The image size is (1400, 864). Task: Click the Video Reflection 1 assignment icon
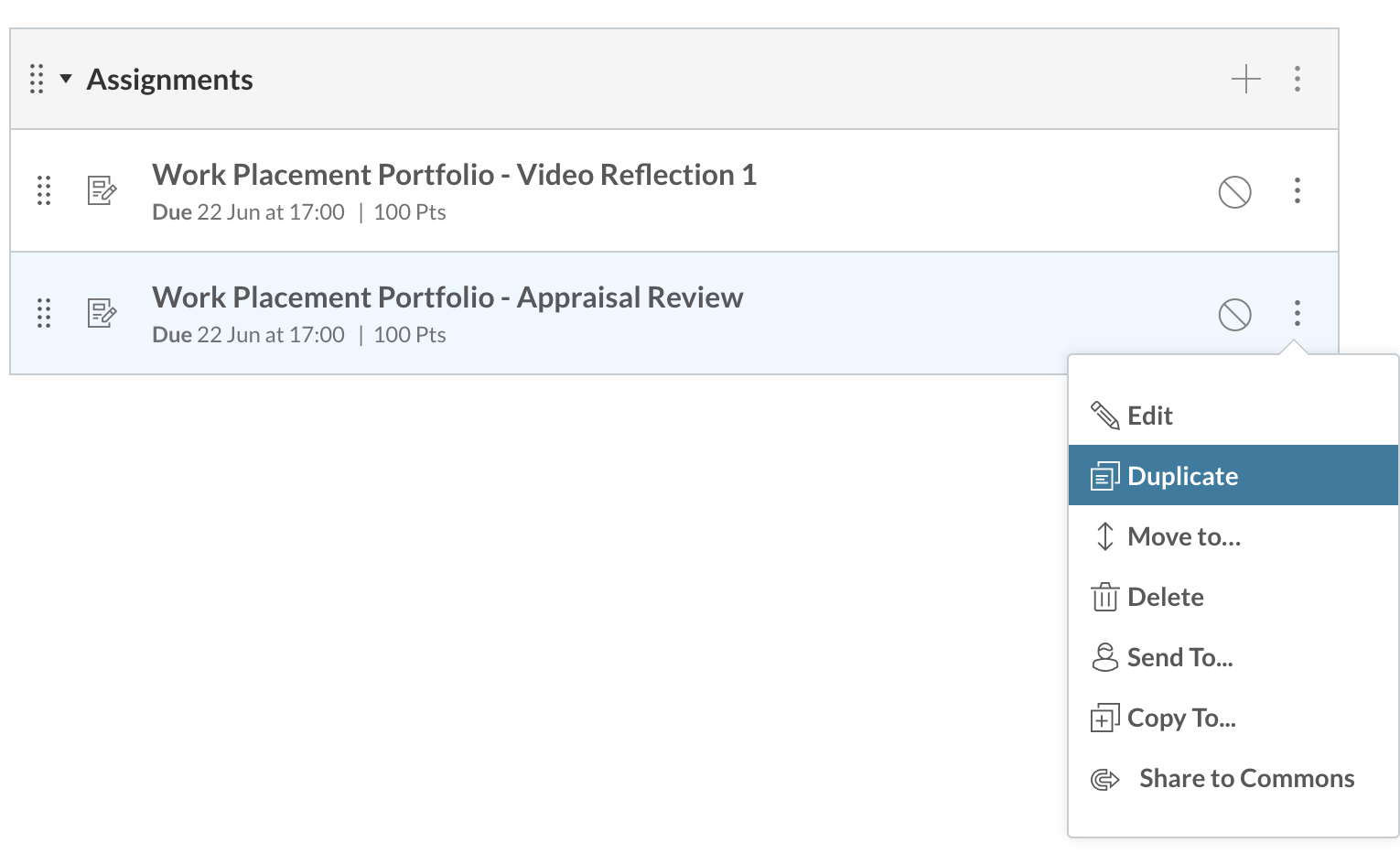point(102,190)
